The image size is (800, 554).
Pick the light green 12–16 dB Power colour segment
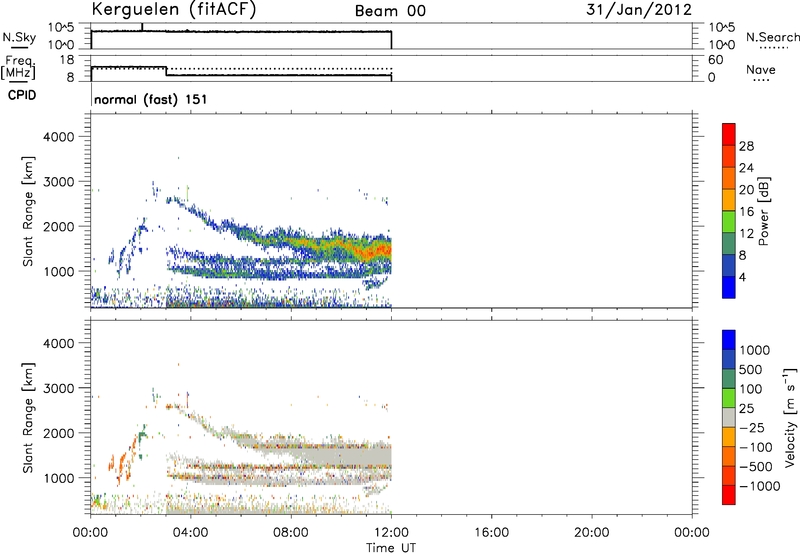[x=729, y=222]
